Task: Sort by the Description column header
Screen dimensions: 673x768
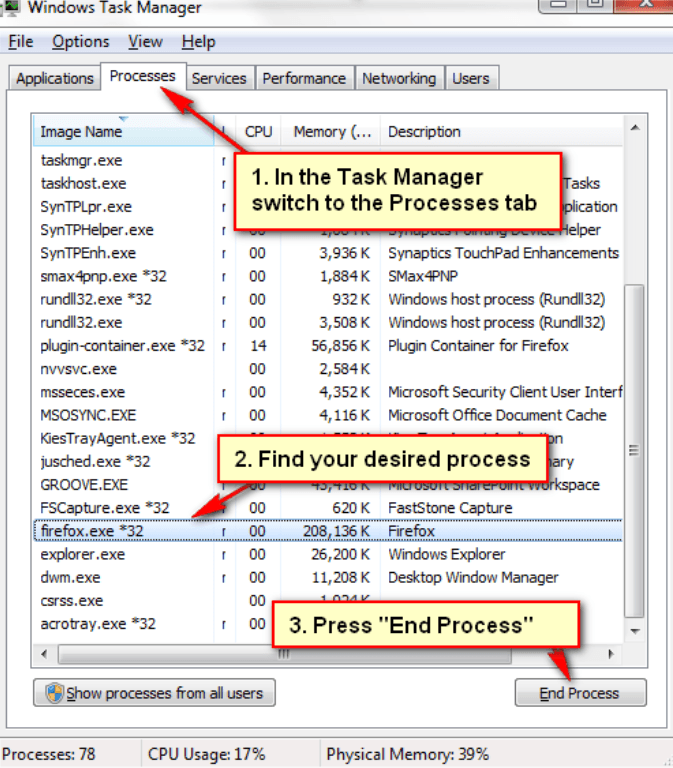Action: coord(500,132)
